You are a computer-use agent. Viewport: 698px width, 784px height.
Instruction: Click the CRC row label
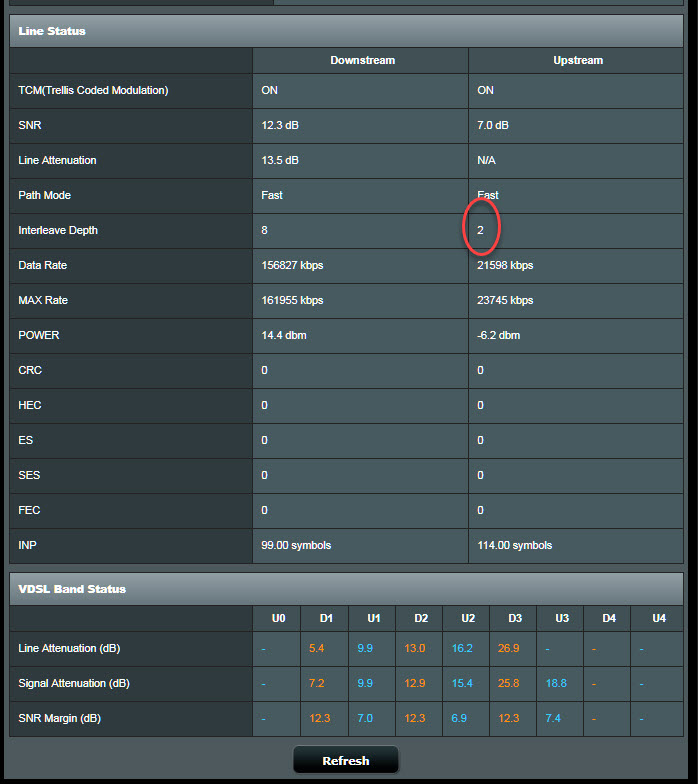30,370
